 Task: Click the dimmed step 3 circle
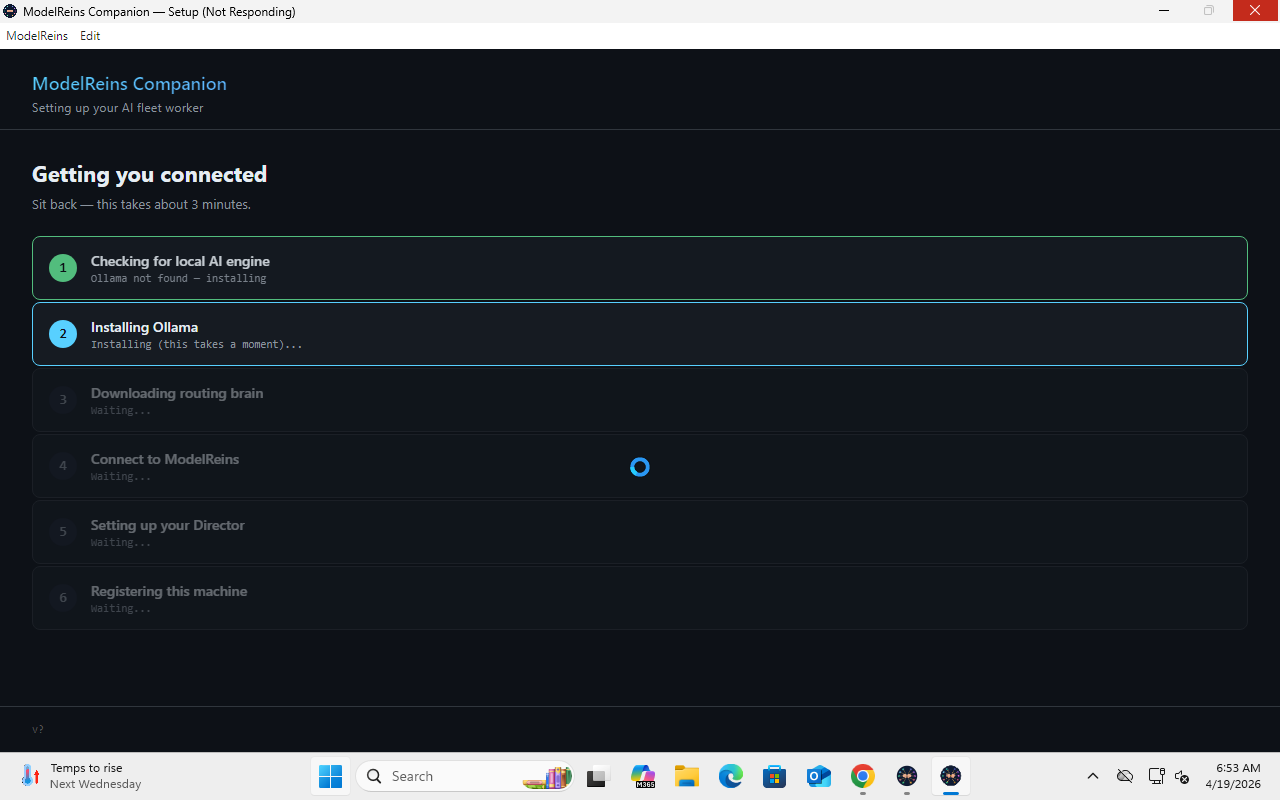tap(63, 400)
